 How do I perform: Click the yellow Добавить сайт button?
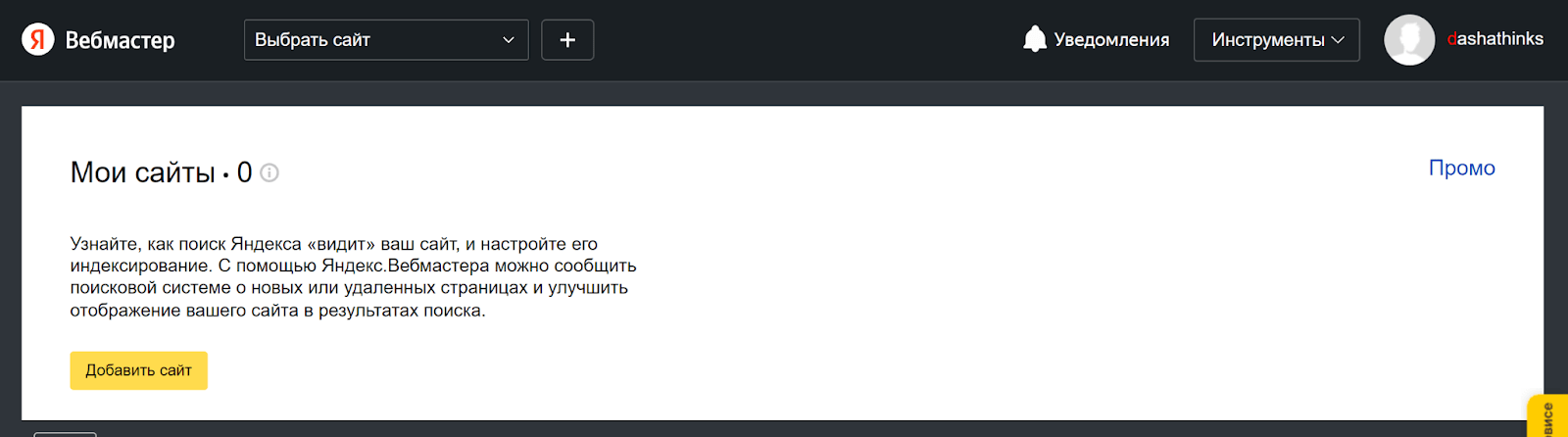pyautogui.click(x=139, y=370)
